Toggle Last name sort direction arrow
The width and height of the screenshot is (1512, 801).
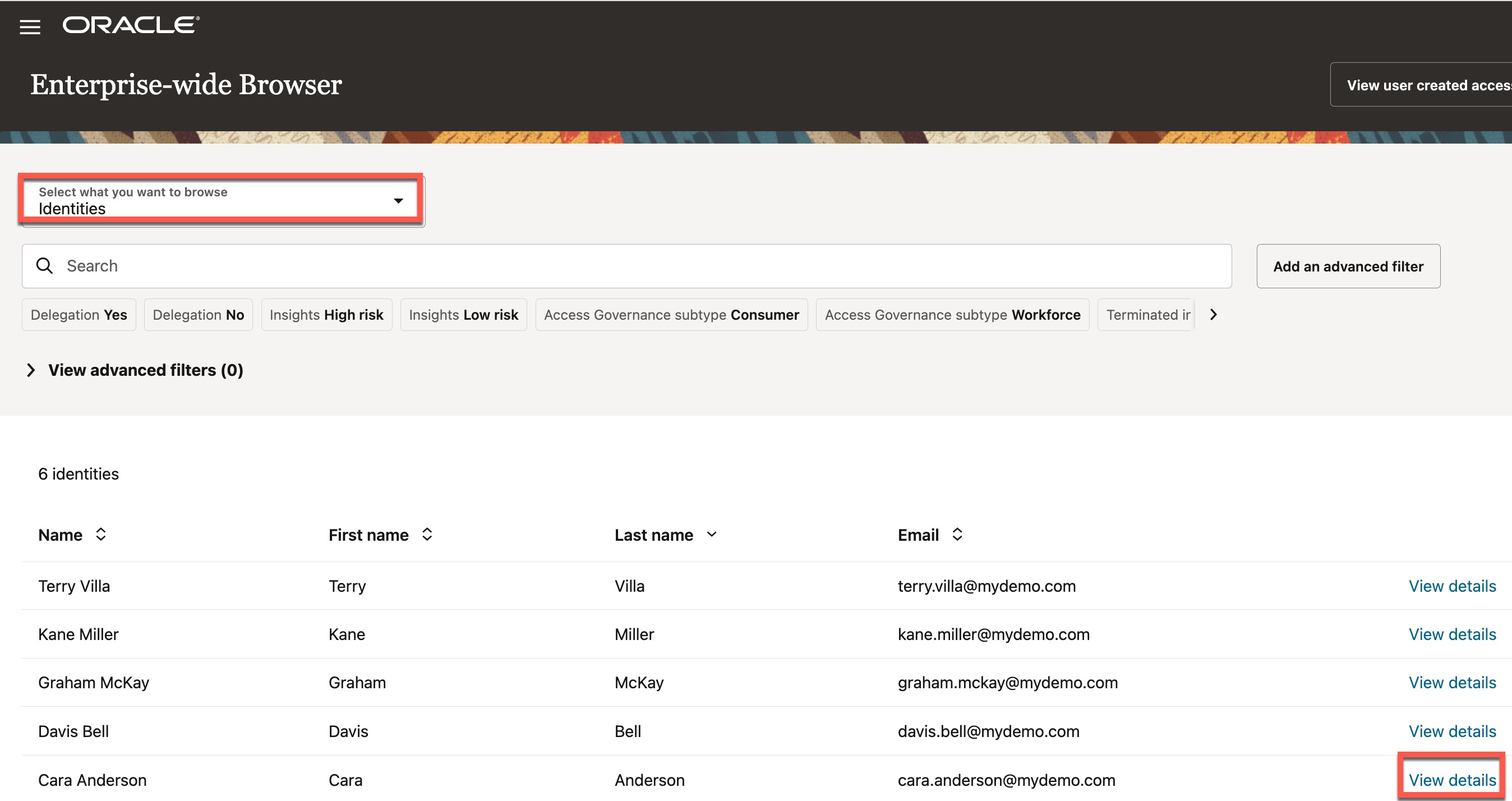(711, 535)
